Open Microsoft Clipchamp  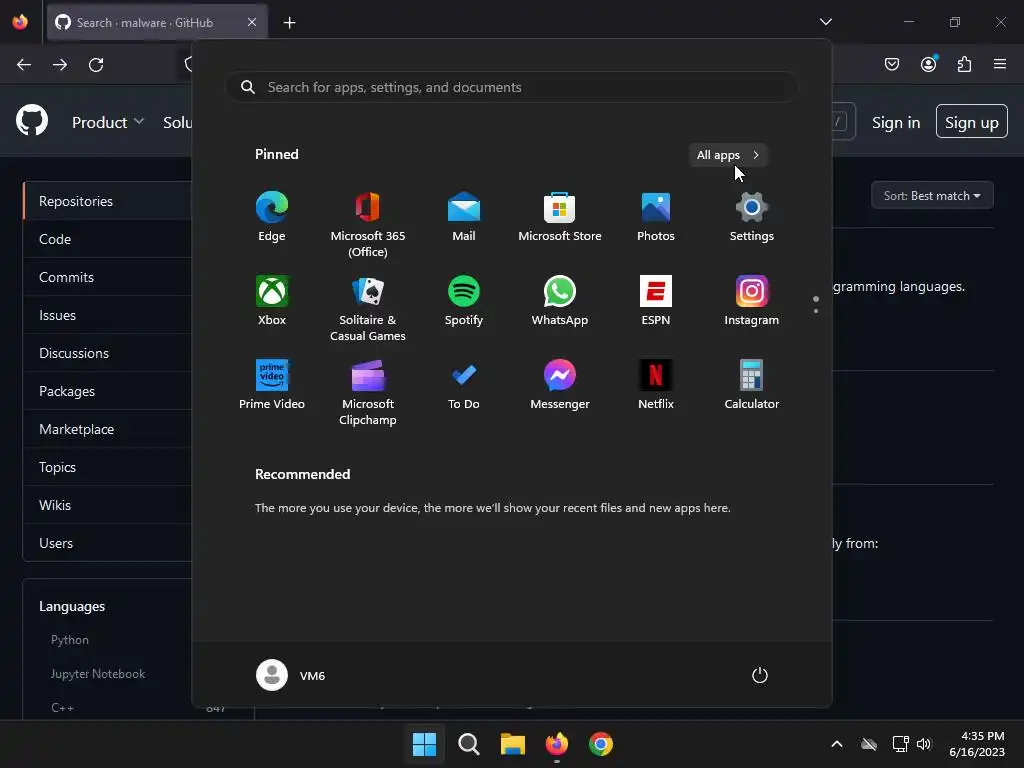pyautogui.click(x=368, y=392)
